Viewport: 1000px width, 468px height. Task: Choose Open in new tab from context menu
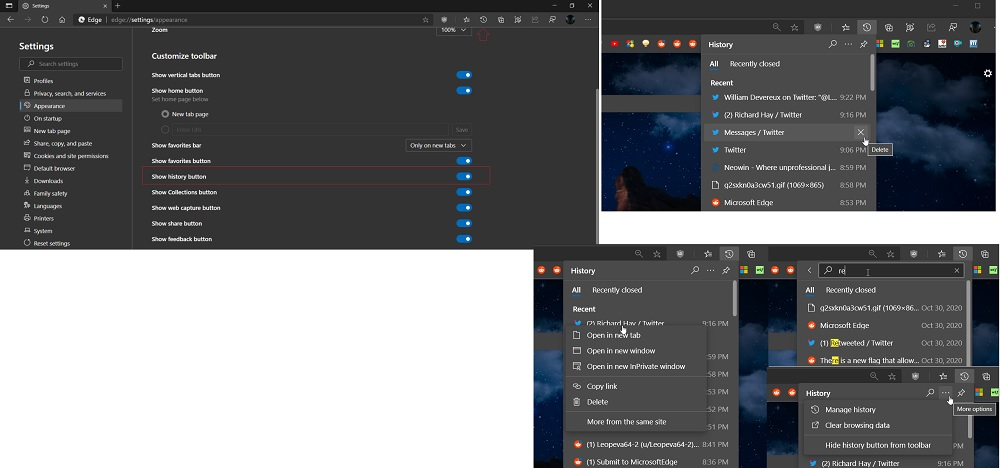635,335
